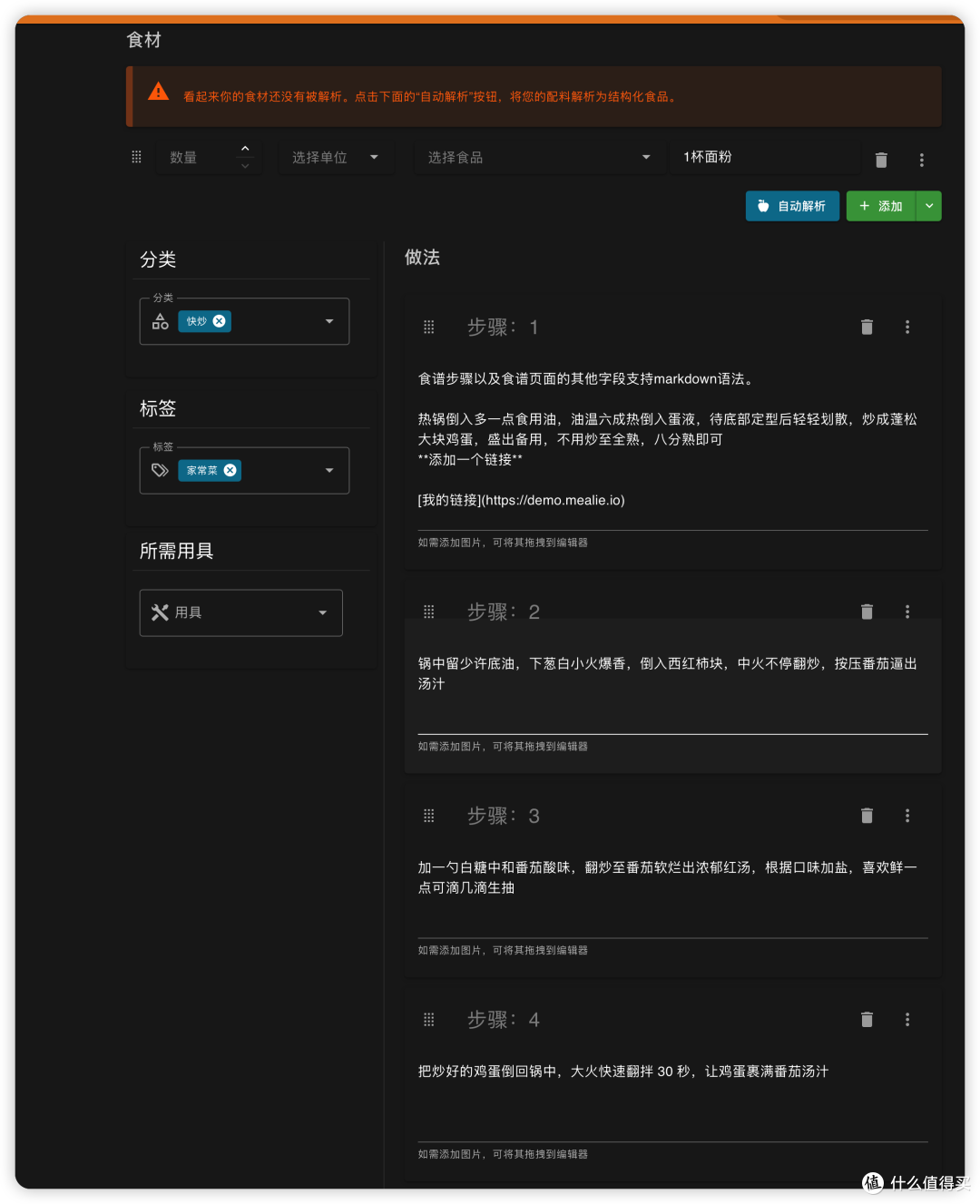980x1204 pixels.
Task: Open more options for 1杯面粉 ingredient
Action: click(x=921, y=160)
